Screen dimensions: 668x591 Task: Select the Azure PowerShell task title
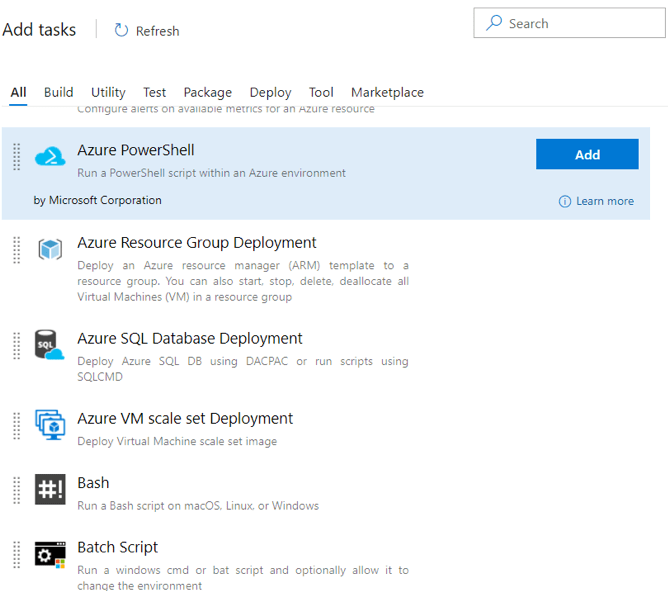tap(135, 150)
